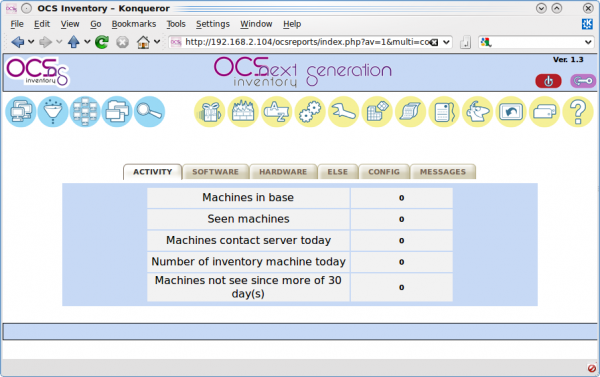The width and height of the screenshot is (600, 377).
Task: Click the KDE icon at menu bar right
Action: 587,24
